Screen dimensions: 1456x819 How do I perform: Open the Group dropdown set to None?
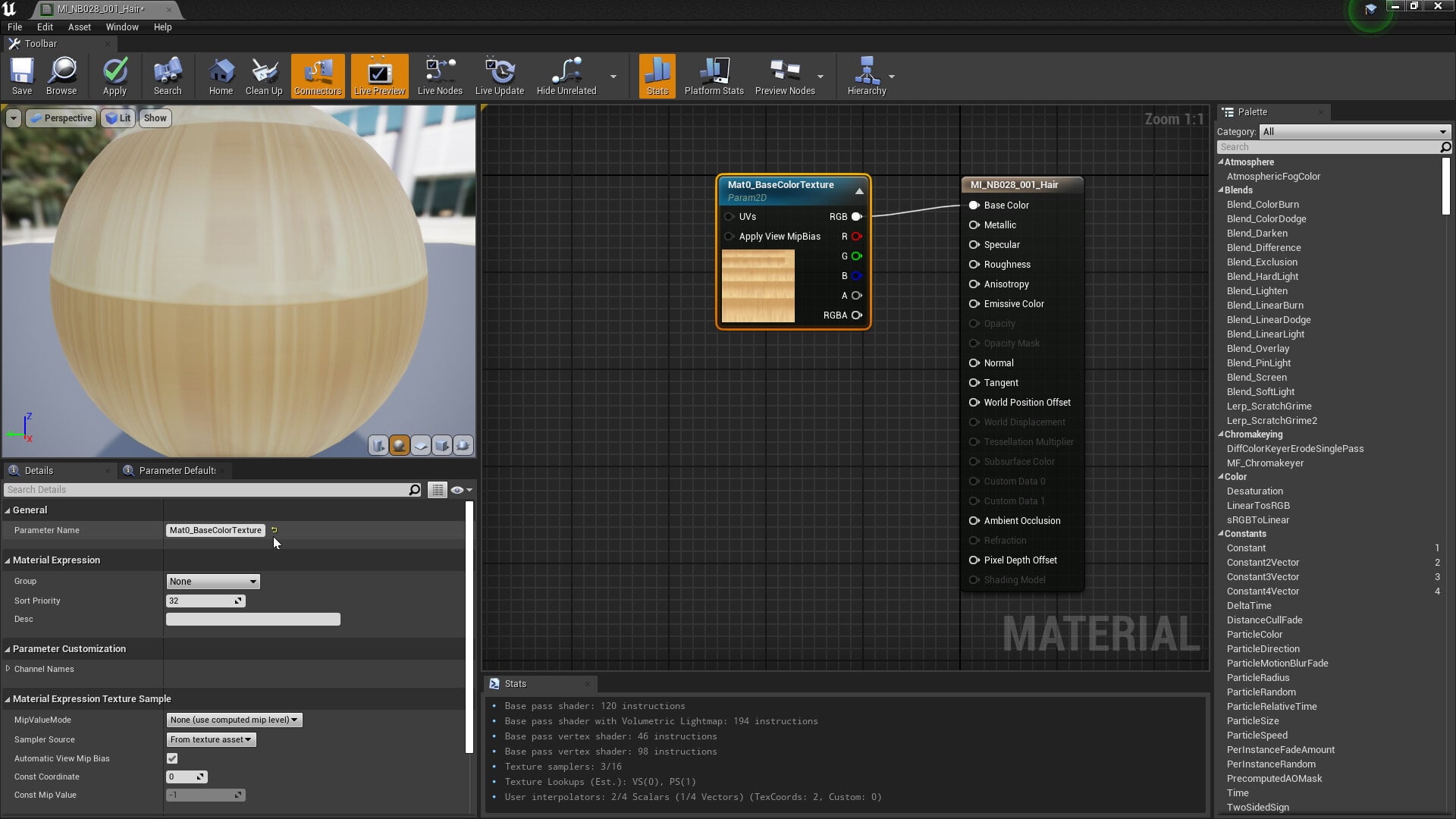point(213,582)
